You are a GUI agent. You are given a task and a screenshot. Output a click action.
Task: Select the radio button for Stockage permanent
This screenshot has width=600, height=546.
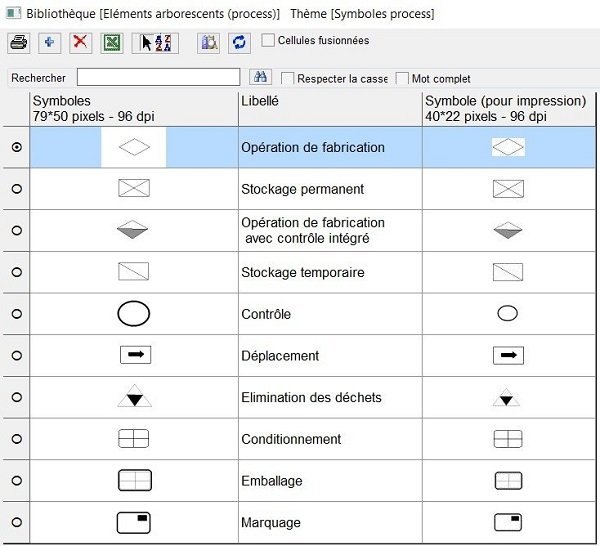click(16, 189)
